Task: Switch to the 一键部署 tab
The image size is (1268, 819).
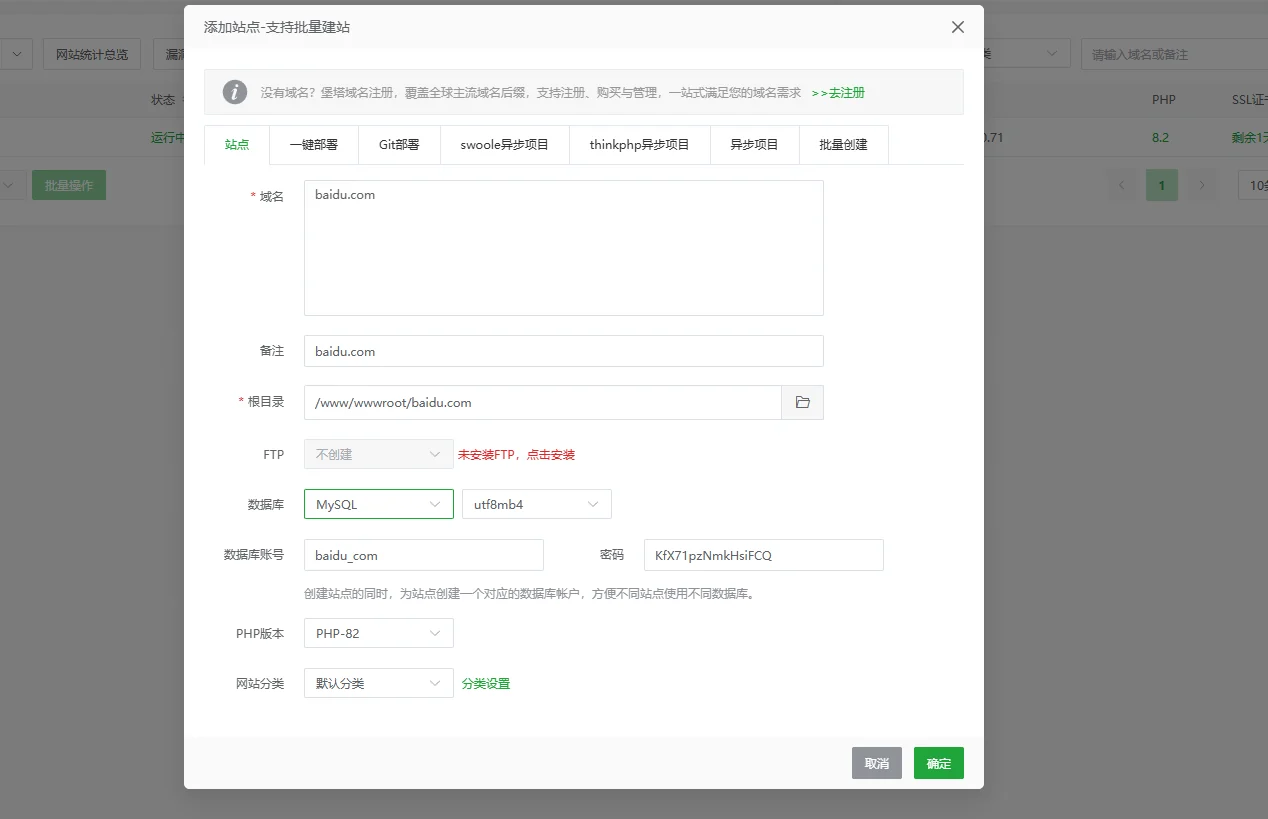Action: coord(314,144)
